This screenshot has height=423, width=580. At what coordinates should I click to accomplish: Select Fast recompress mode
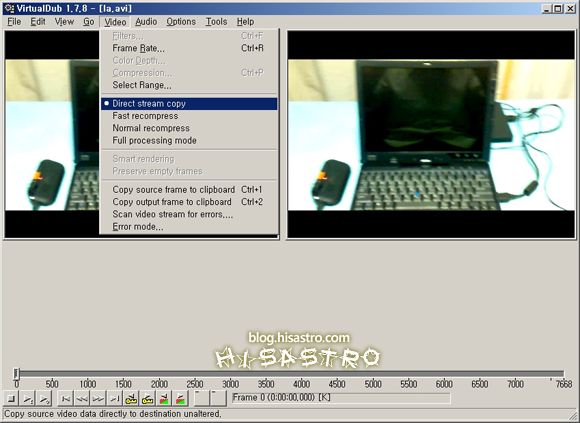point(189,116)
